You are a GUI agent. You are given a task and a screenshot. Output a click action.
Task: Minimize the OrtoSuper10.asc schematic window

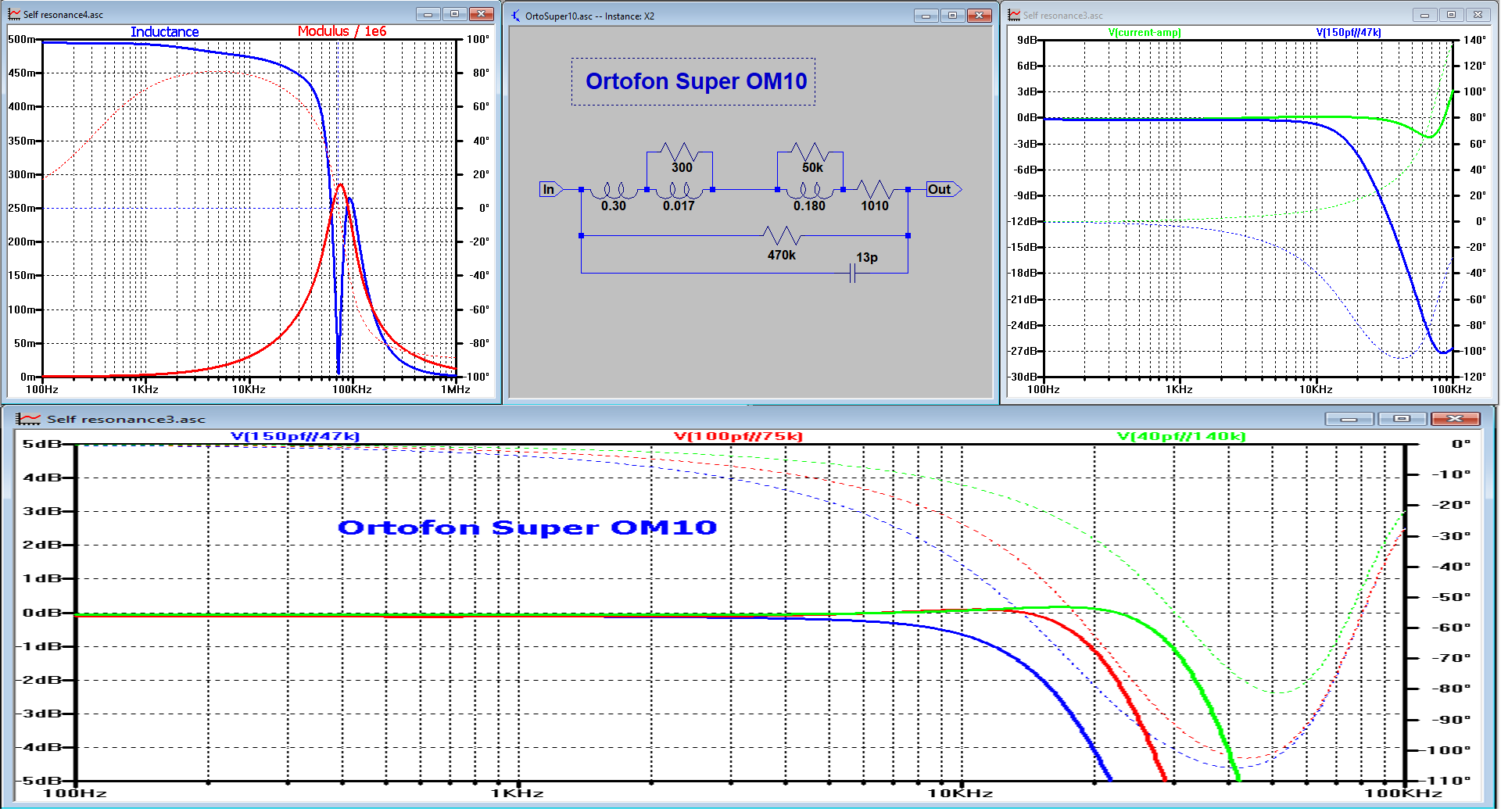926,16
